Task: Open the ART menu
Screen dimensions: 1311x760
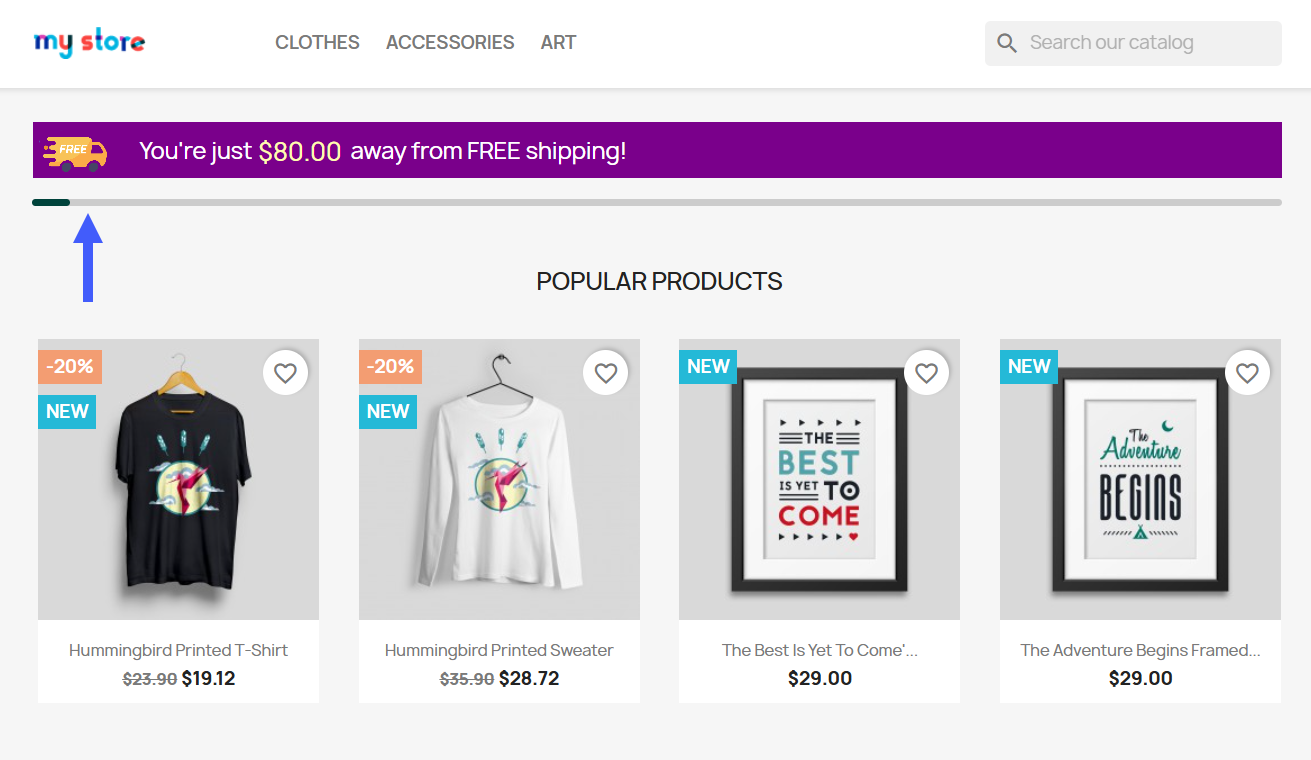Action: pos(558,43)
